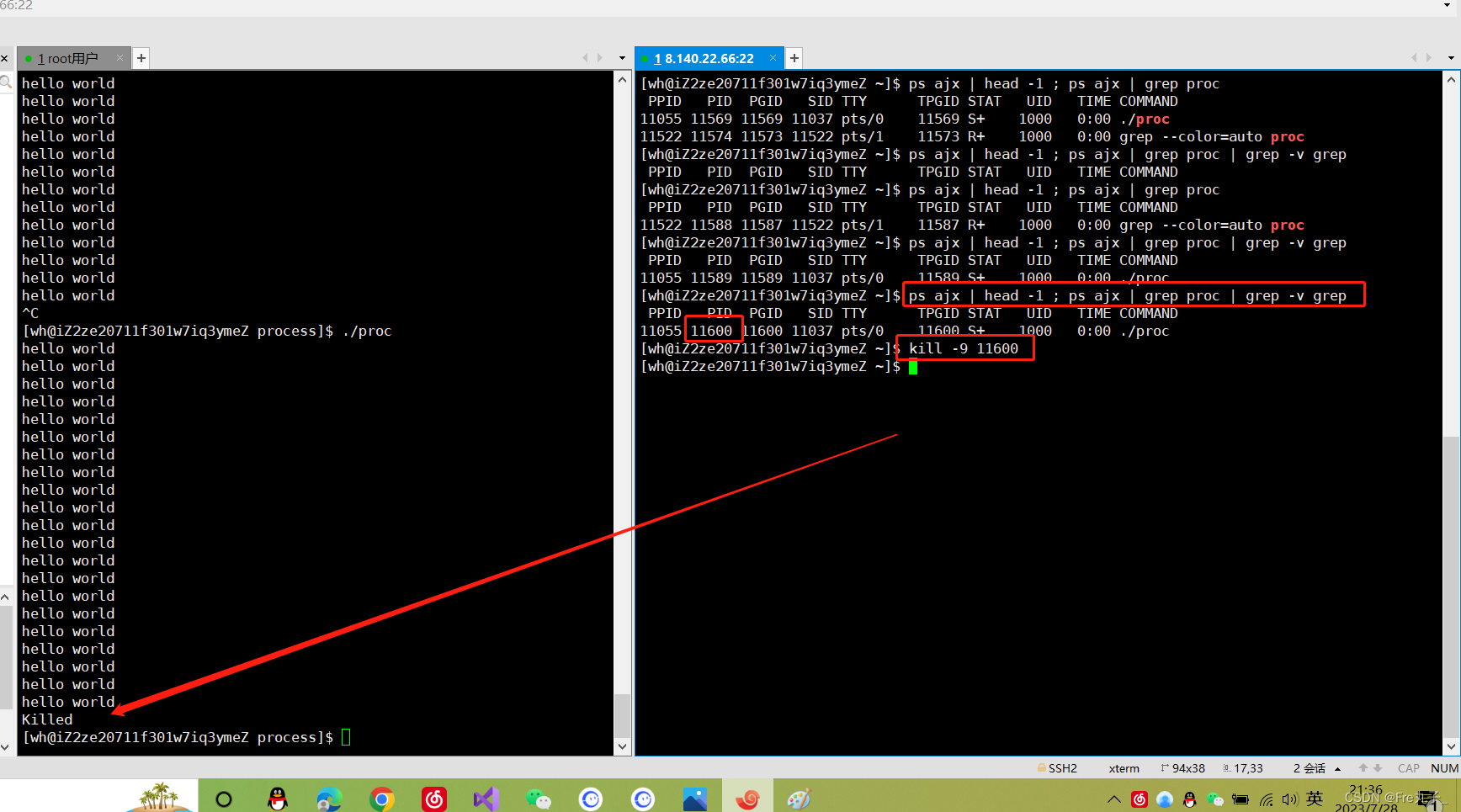This screenshot has height=812, width=1461.
Task: Click the CAP indicator in status bar
Action: point(1408,768)
